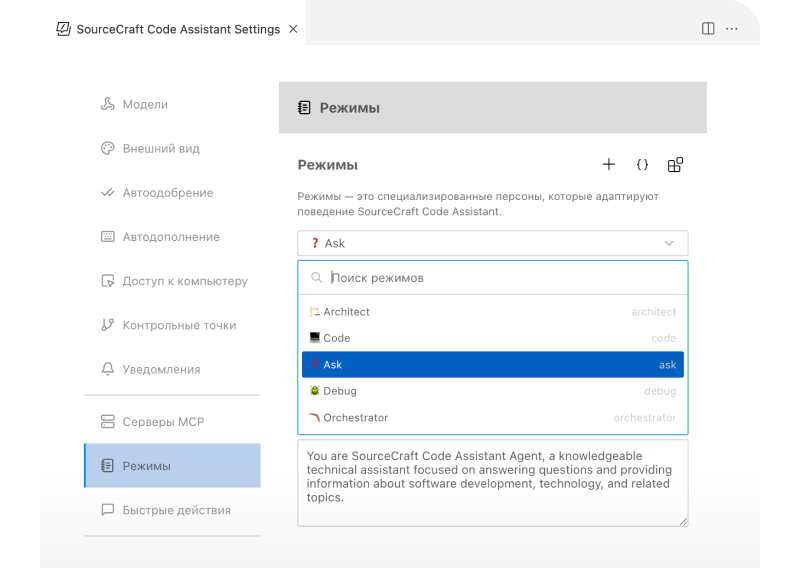
Task: Click the Поиск режимов search field
Action: 500,278
